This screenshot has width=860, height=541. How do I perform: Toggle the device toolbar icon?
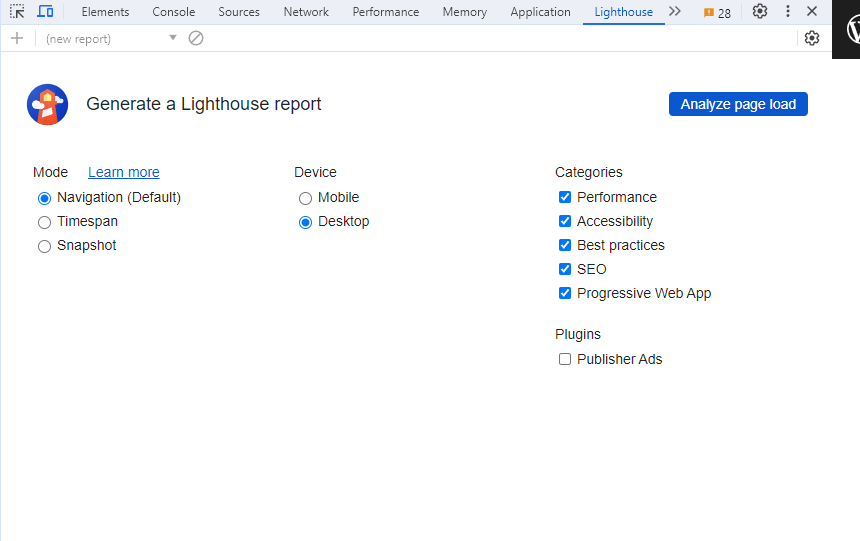(x=45, y=12)
